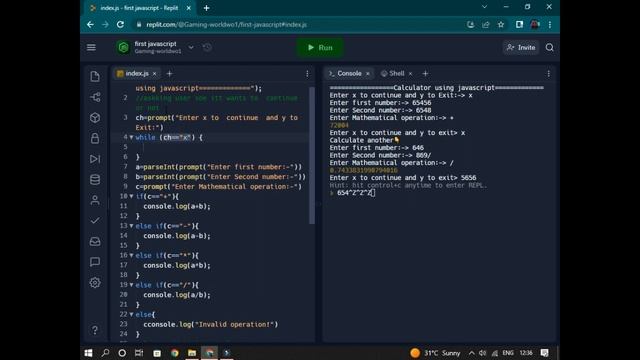
Task: Open the Debugger sidebar icon
Action: tap(95, 159)
